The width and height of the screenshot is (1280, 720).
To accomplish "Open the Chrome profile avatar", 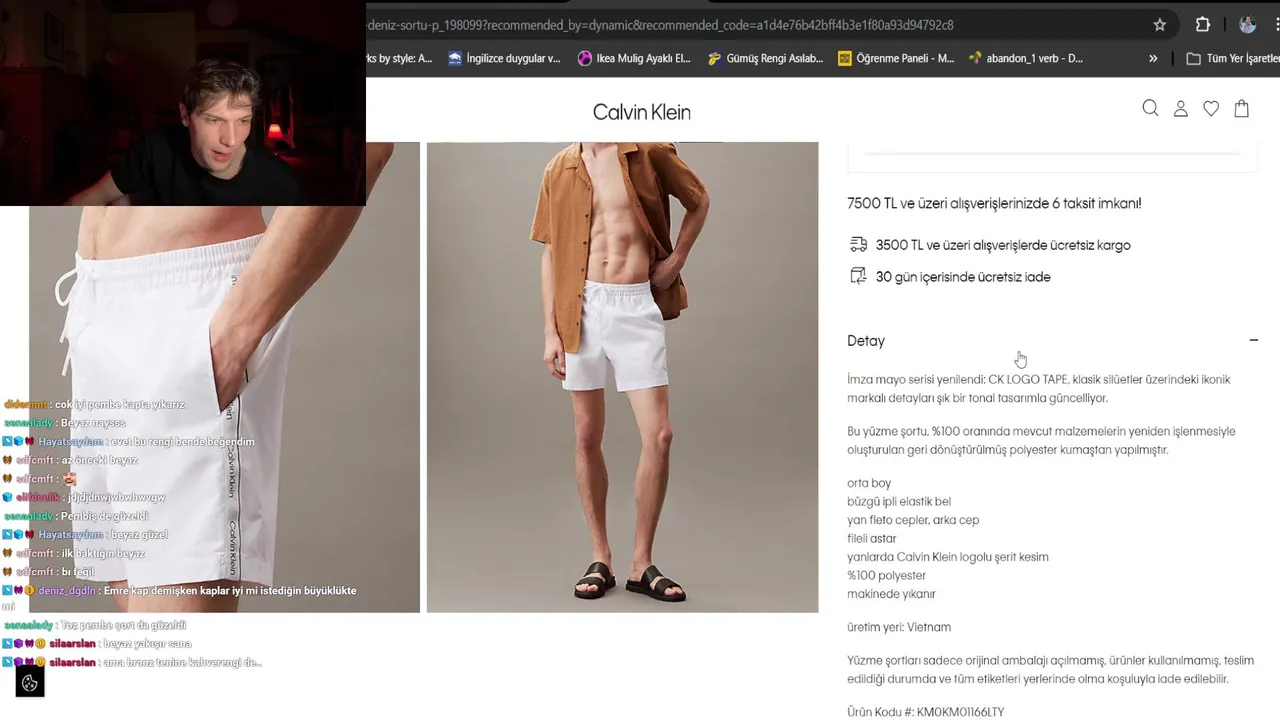I will pos(1247,25).
